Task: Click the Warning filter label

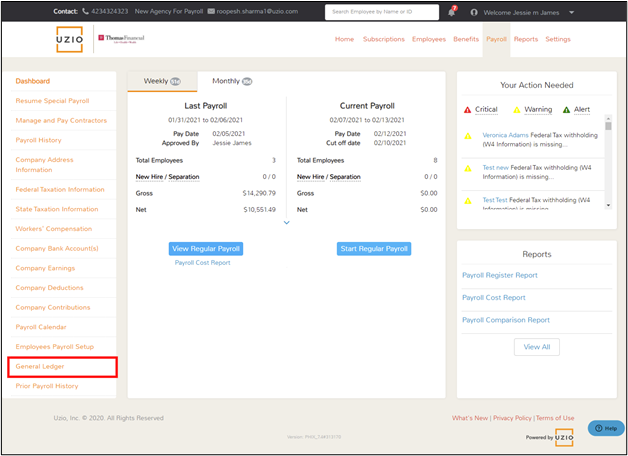Action: (538, 110)
